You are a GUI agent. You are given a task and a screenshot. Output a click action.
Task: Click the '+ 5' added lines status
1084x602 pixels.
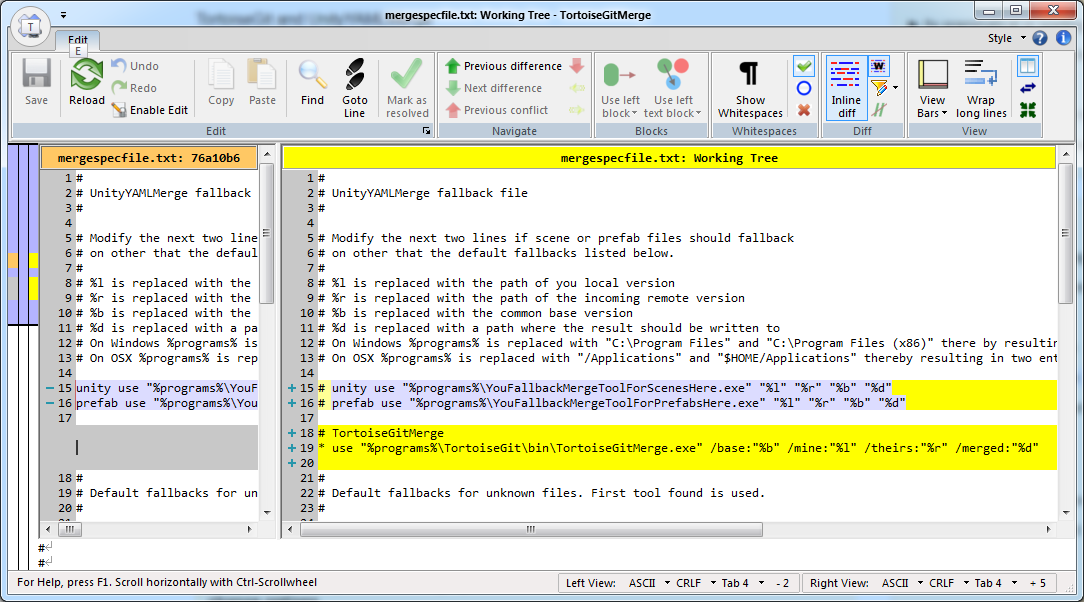pyautogui.click(x=1037, y=583)
